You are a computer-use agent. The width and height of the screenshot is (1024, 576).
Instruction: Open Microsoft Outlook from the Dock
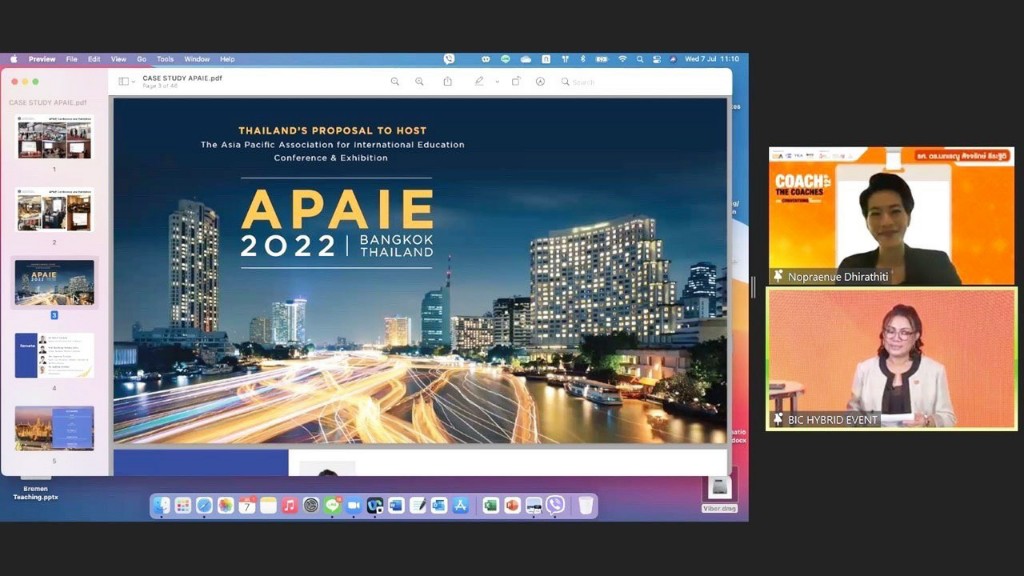439,505
